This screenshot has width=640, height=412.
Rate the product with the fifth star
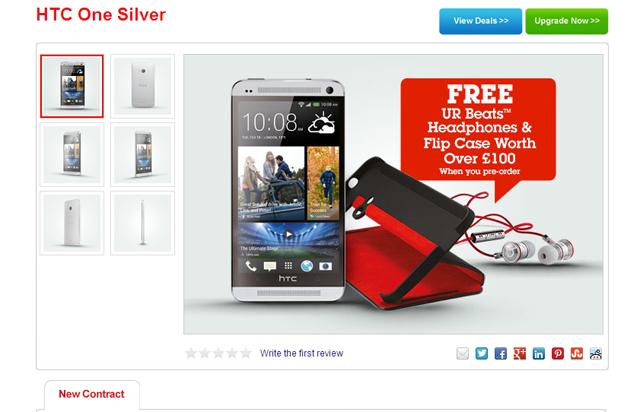click(246, 353)
